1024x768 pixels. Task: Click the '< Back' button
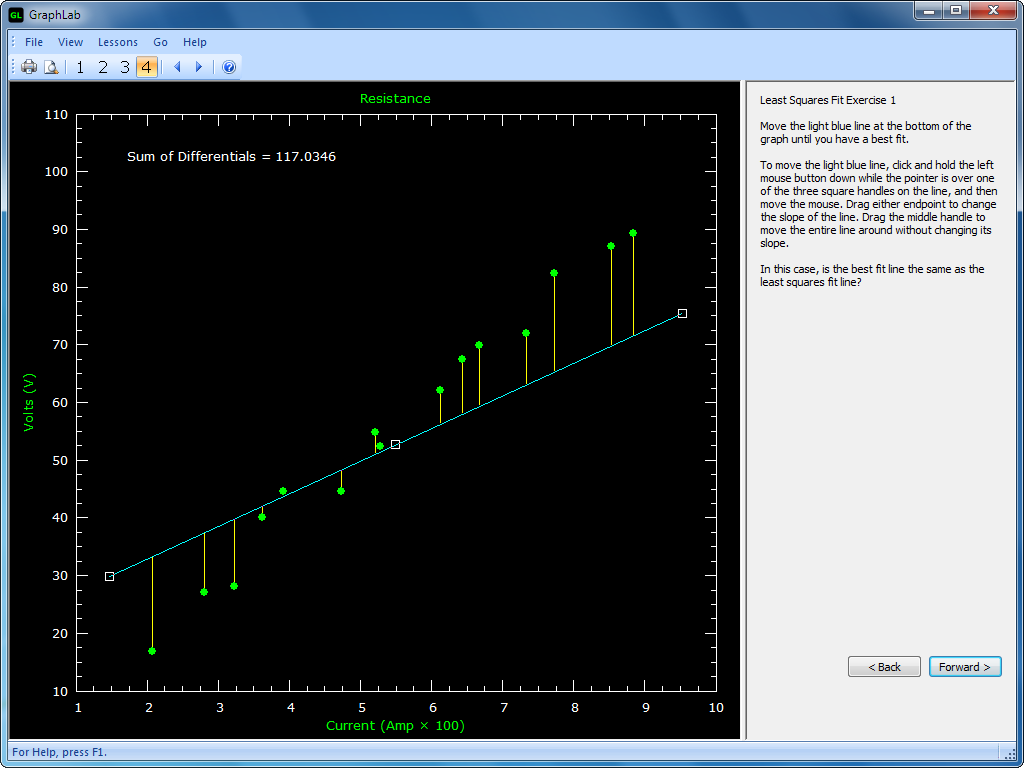pyautogui.click(x=884, y=667)
